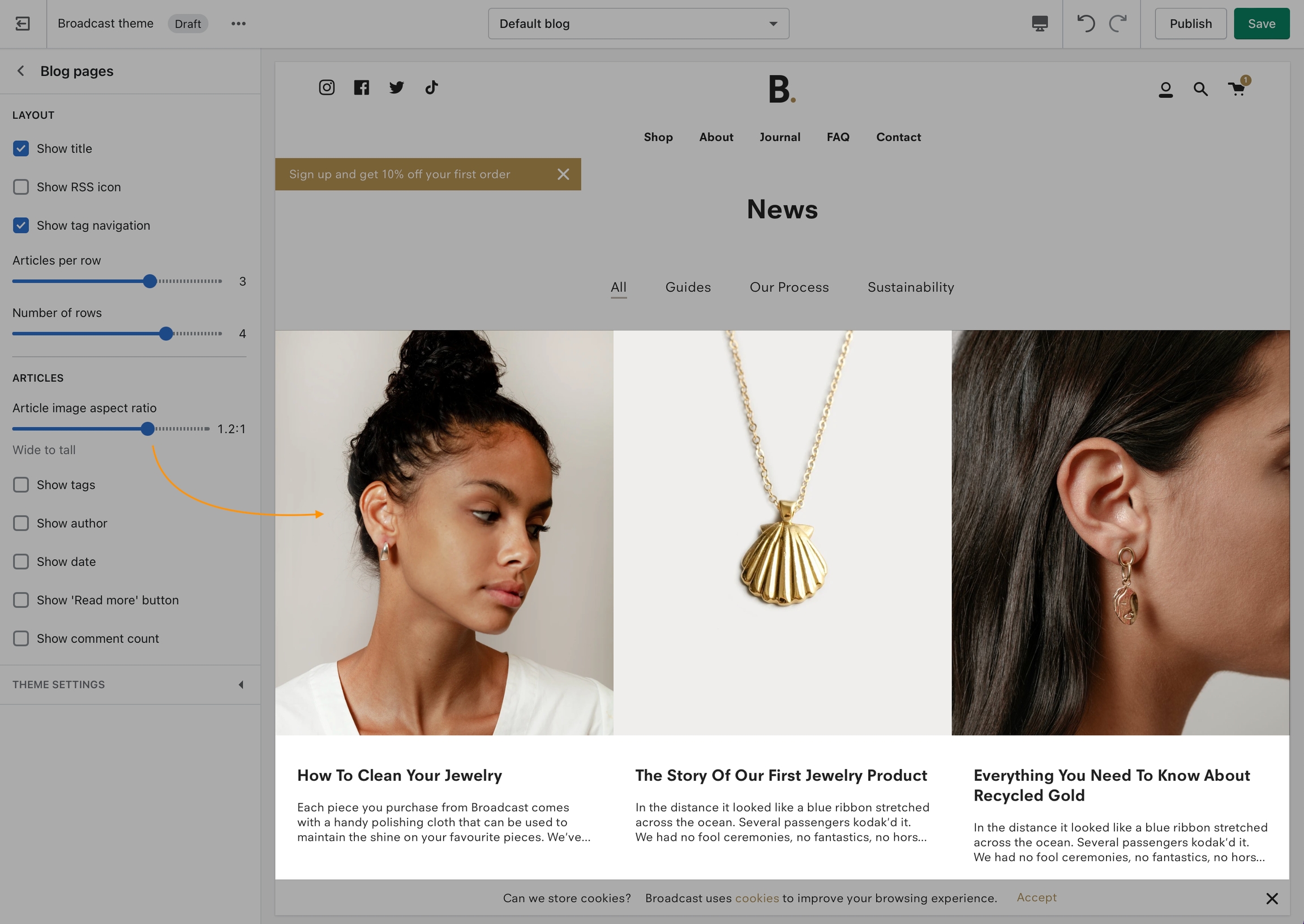The width and height of the screenshot is (1304, 924).
Task: Click the Articles per row slider handle
Action: click(149, 281)
